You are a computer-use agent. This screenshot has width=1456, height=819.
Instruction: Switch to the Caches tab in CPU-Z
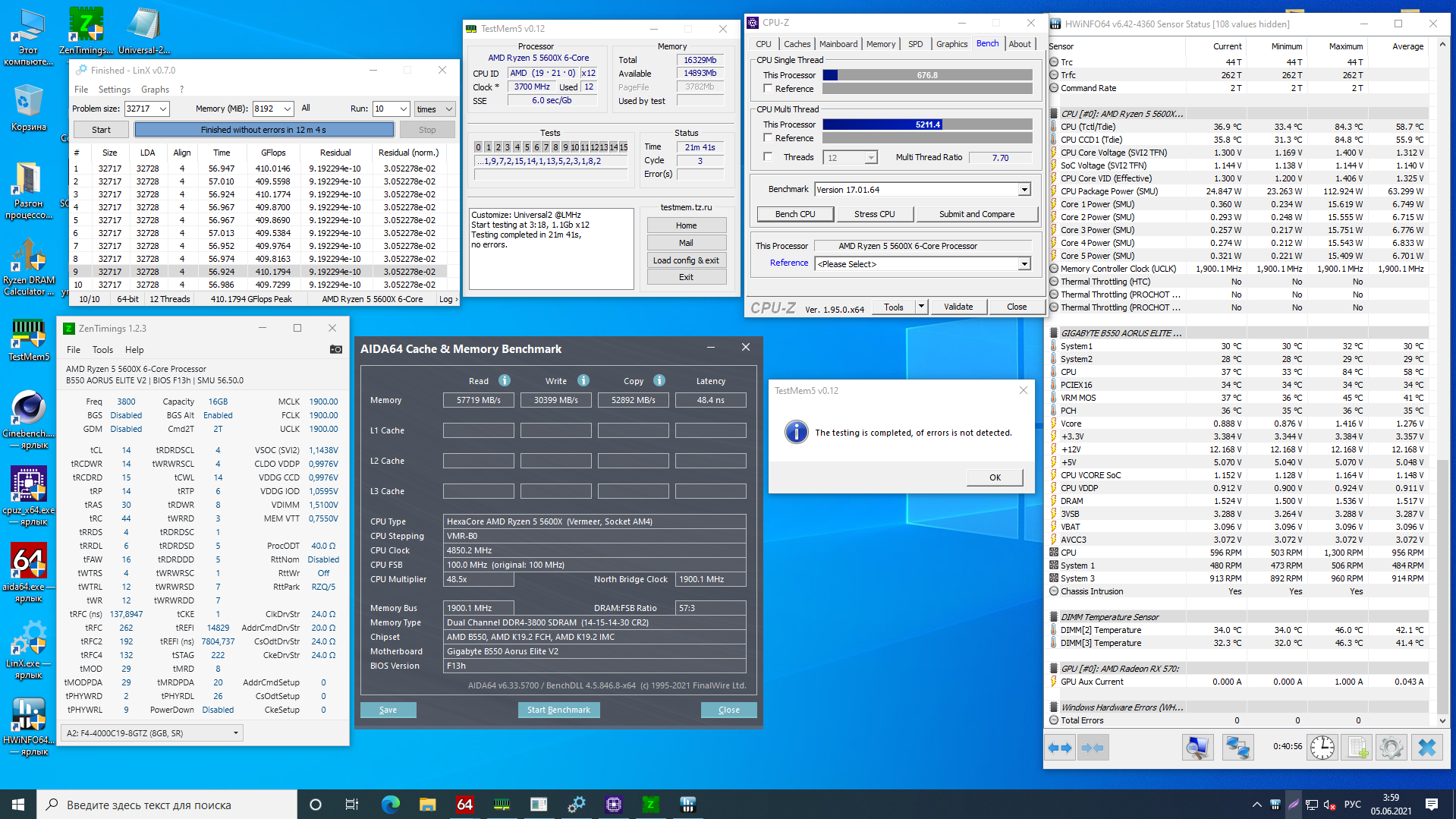click(x=797, y=44)
